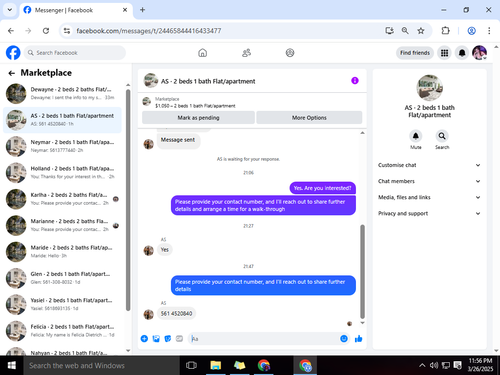Click the chat messages scrollbar thumb
The image size is (500, 375).
point(362,272)
